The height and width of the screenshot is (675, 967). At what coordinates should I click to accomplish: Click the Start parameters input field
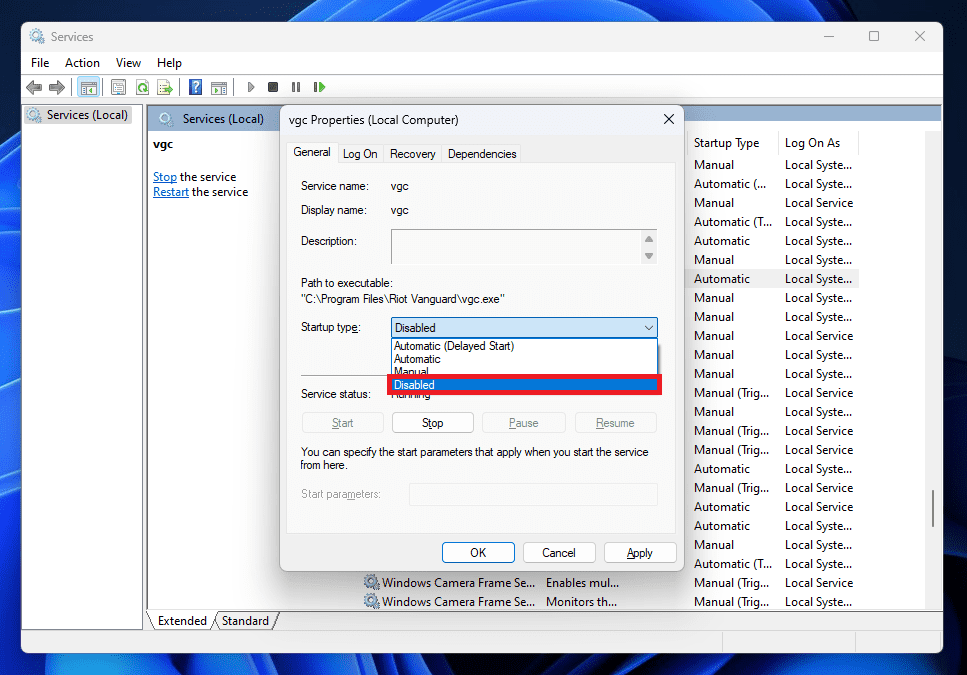(533, 494)
